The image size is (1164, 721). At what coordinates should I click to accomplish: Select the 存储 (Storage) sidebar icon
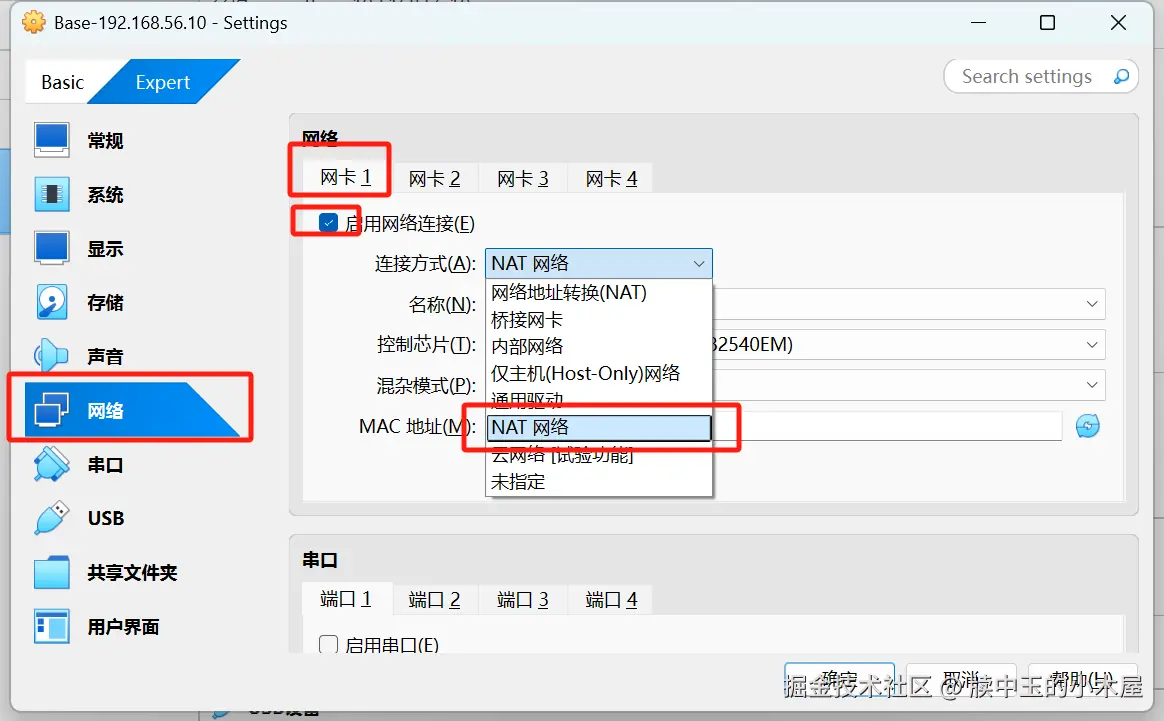(104, 302)
